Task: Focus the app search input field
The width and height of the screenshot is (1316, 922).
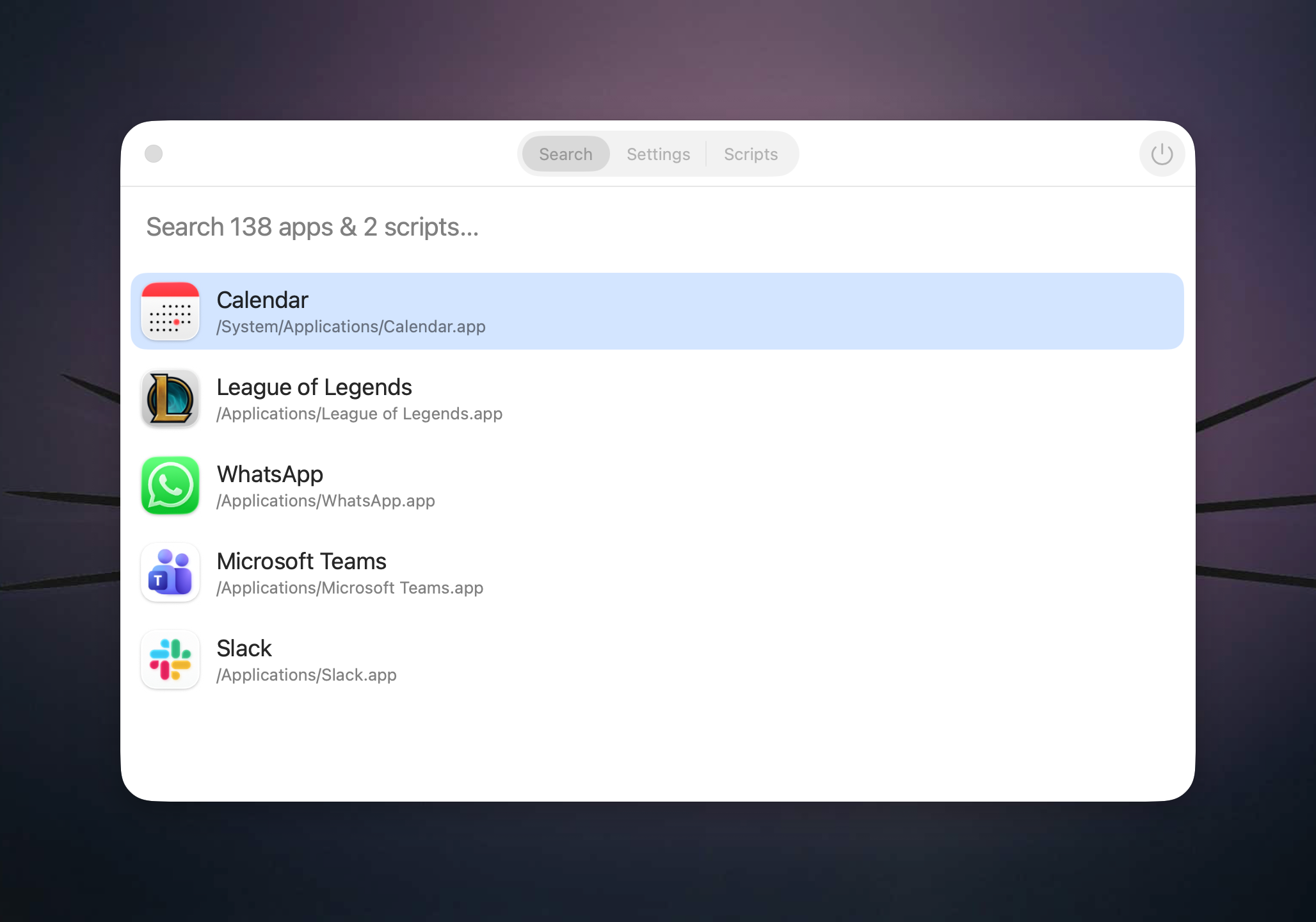Action: (x=448, y=227)
